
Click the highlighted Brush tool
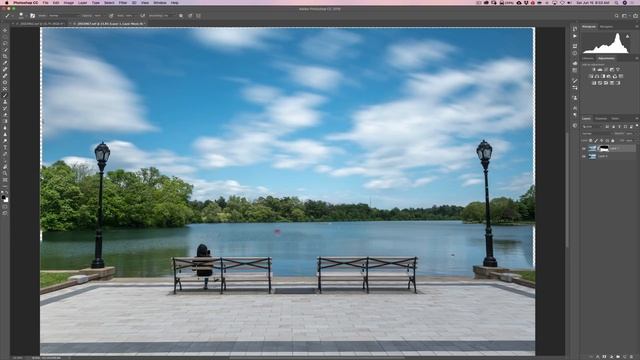pyautogui.click(x=5, y=95)
